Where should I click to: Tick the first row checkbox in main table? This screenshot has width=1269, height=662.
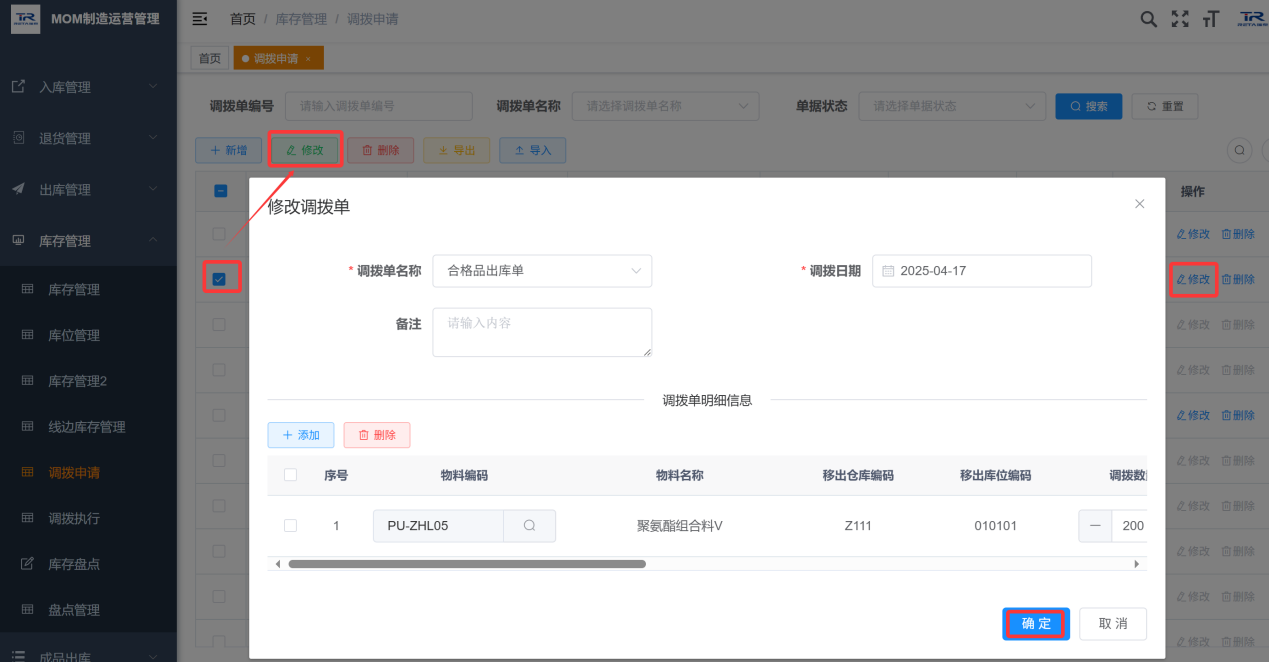(x=220, y=233)
